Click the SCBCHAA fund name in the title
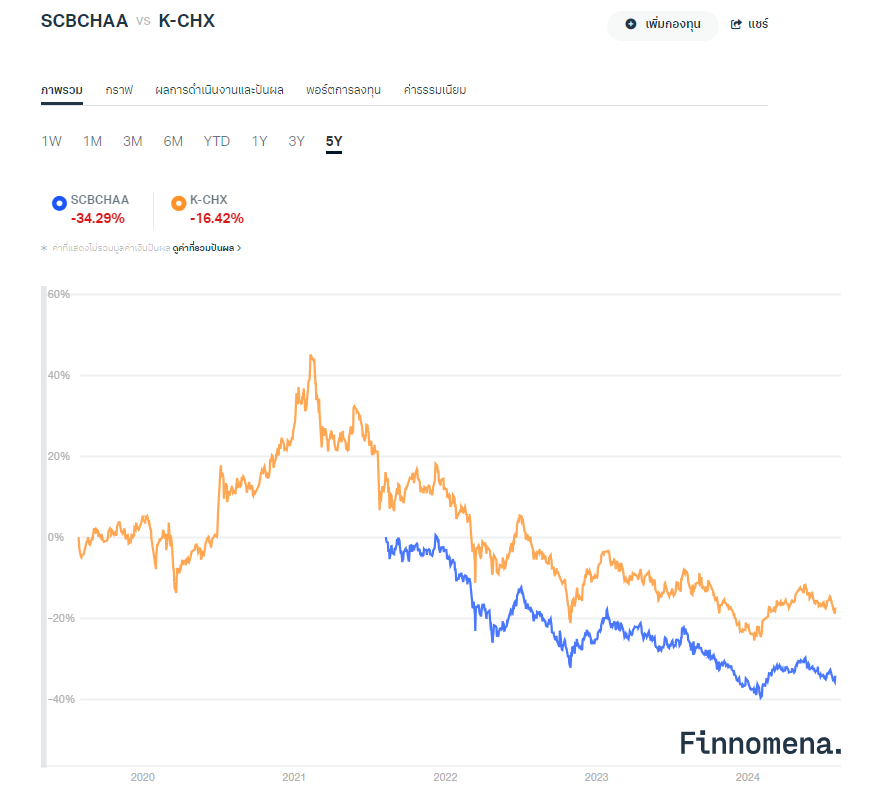This screenshot has height=792, width=889. click(x=85, y=21)
